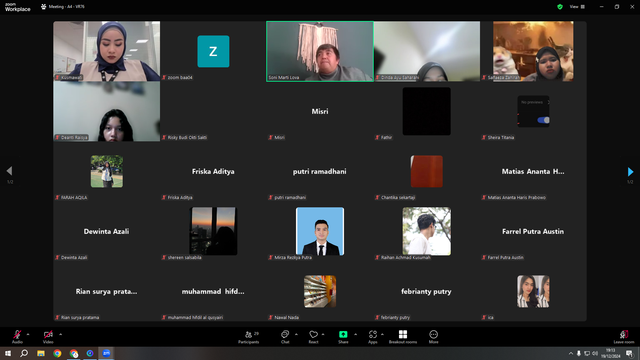The height and width of the screenshot is (360, 640).
Task: Select the zoom baa04 avatar tile
Action: pyautogui.click(x=213, y=51)
